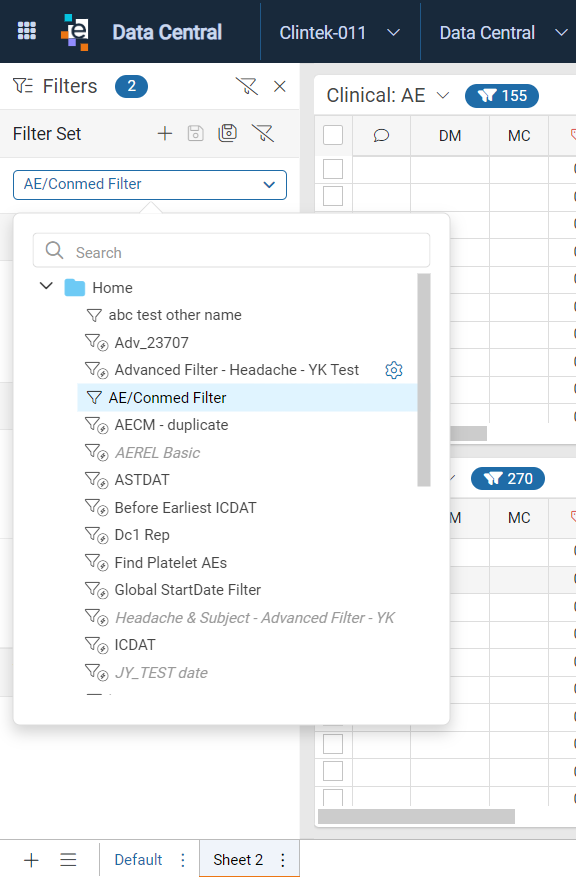Add a new filter set with plus icon

[164, 133]
